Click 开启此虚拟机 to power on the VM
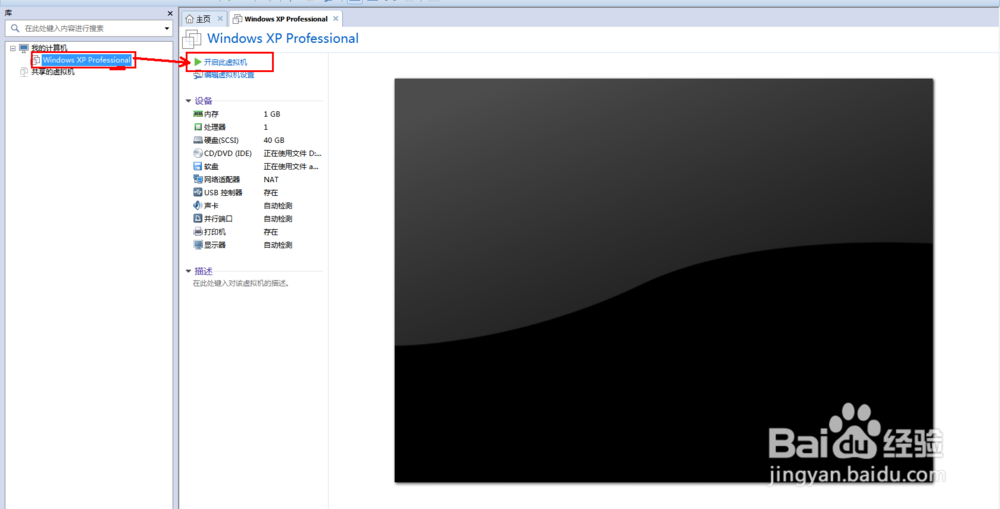This screenshot has width=1000, height=509. click(x=225, y=62)
